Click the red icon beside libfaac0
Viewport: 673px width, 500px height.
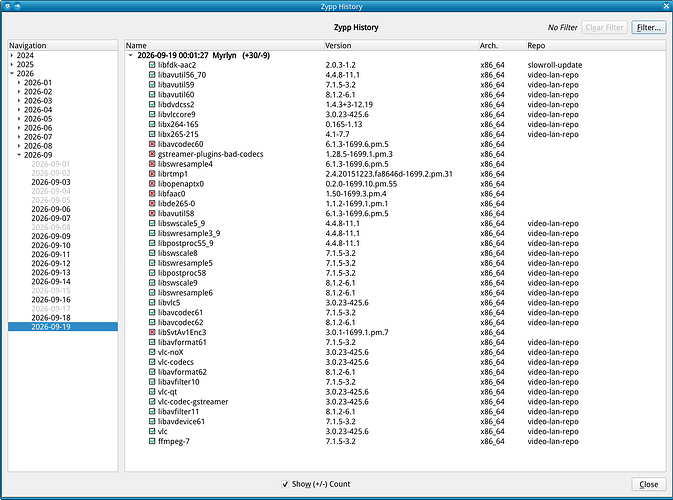152,194
